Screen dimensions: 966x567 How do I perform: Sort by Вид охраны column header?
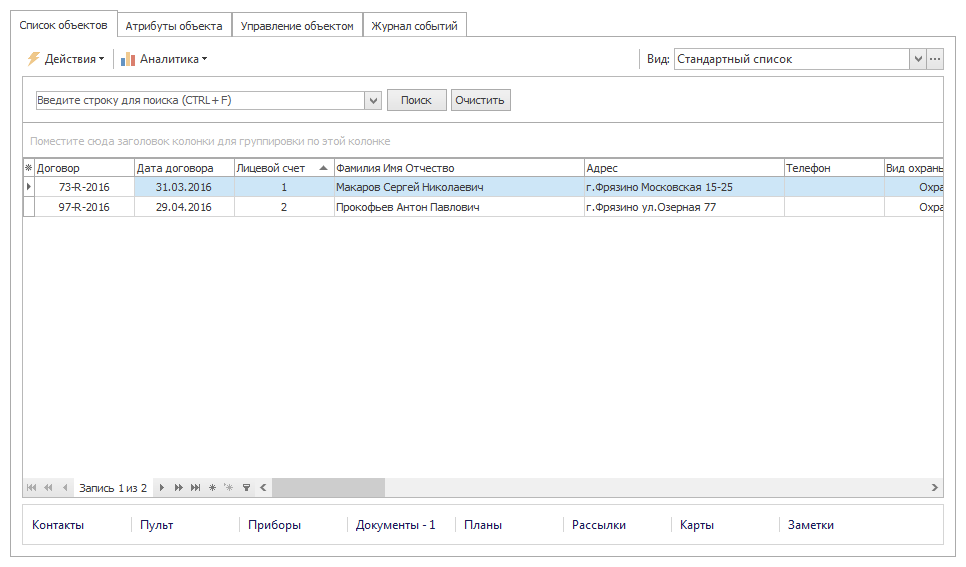pyautogui.click(x=914, y=168)
